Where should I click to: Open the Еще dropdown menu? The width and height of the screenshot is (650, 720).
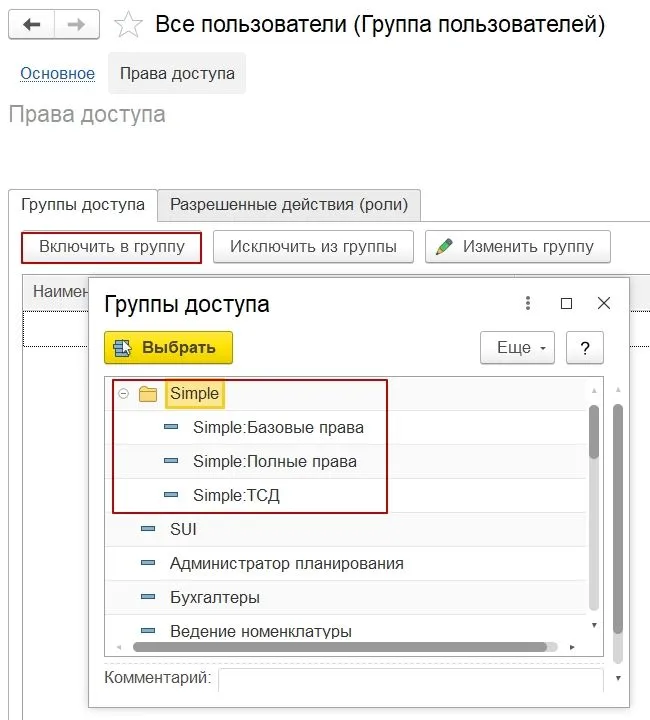click(x=517, y=348)
